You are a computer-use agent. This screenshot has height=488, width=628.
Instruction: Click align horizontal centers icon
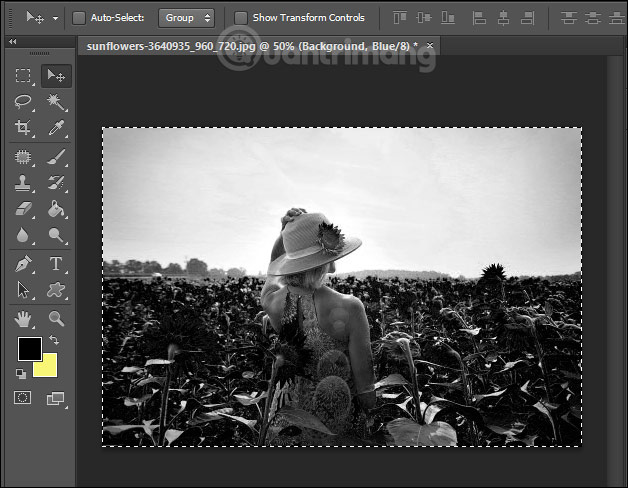(x=503, y=18)
